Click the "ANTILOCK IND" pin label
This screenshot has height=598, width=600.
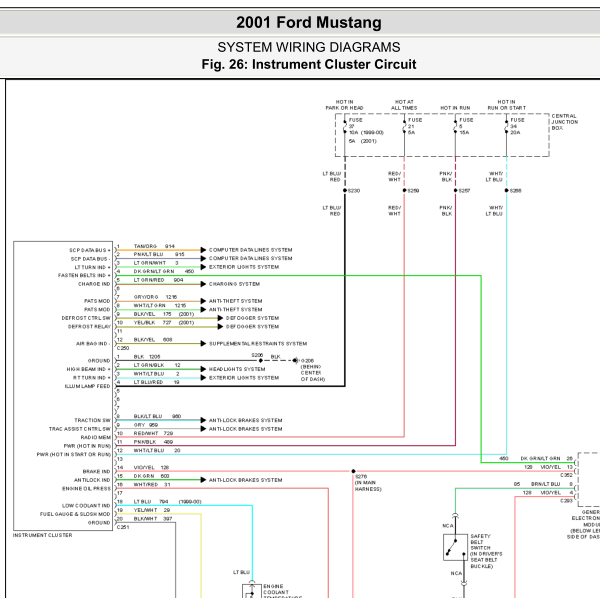point(92,480)
